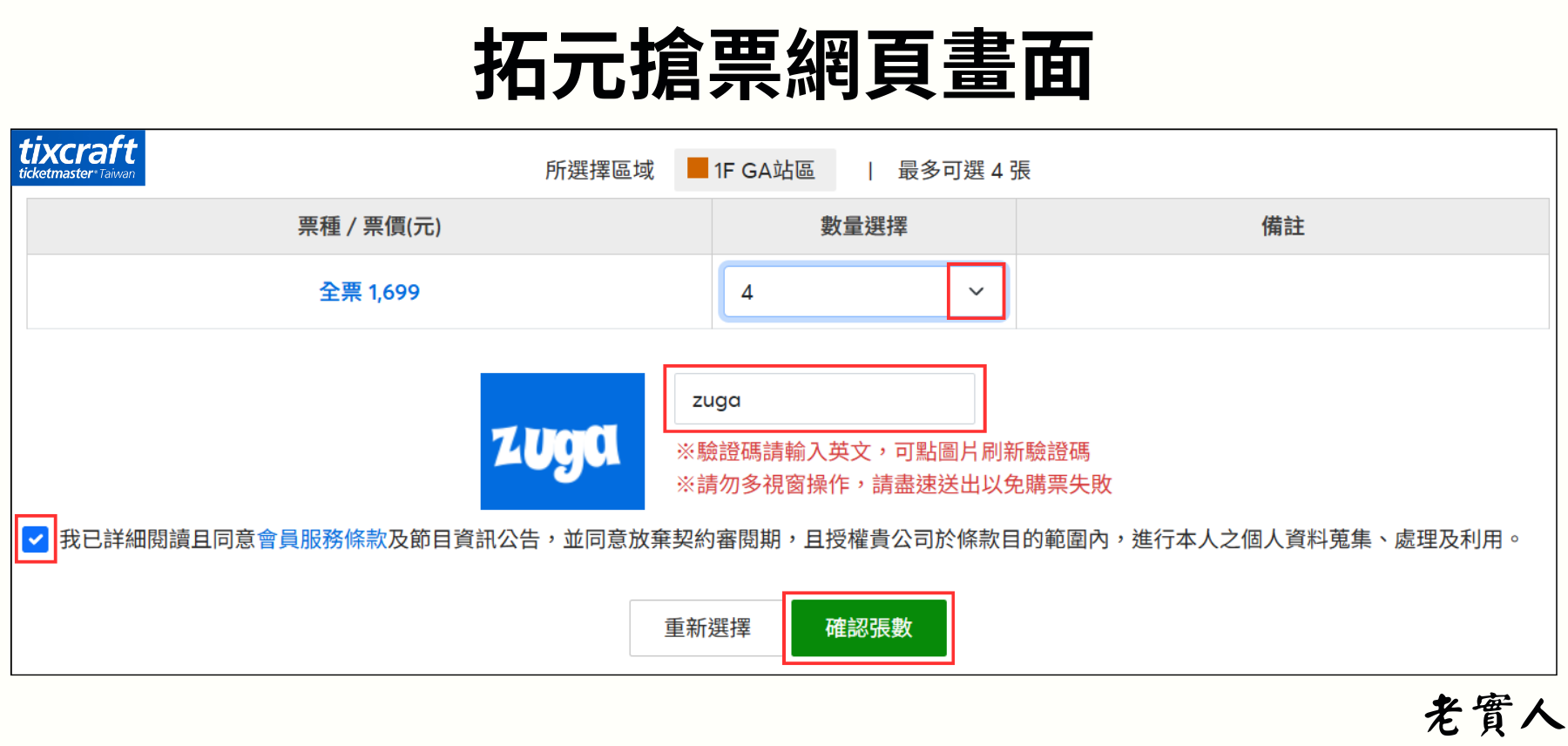Select the 全票 1,699 ticket type

click(x=369, y=292)
